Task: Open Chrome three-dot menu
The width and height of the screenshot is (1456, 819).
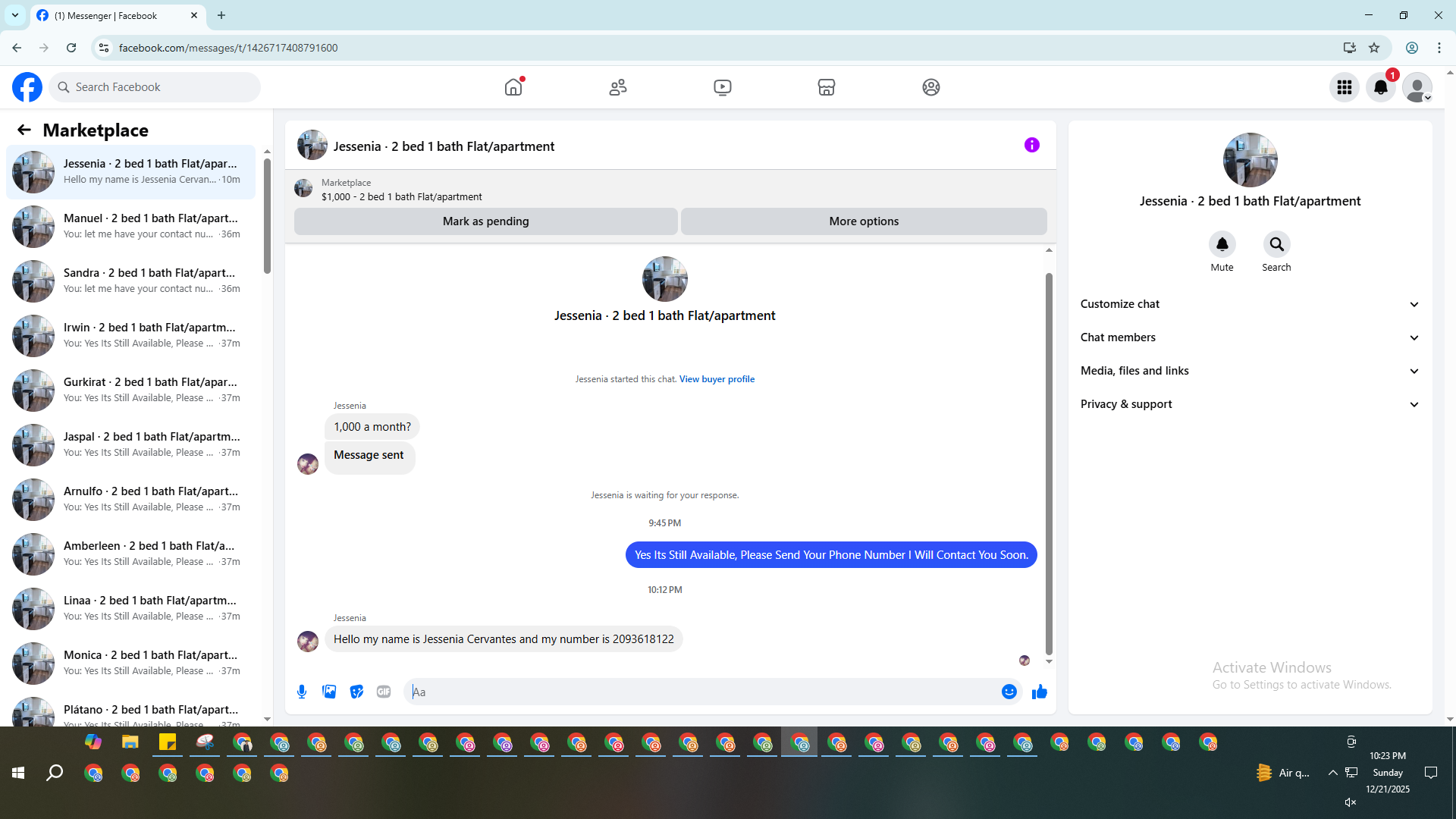Action: [1439, 48]
